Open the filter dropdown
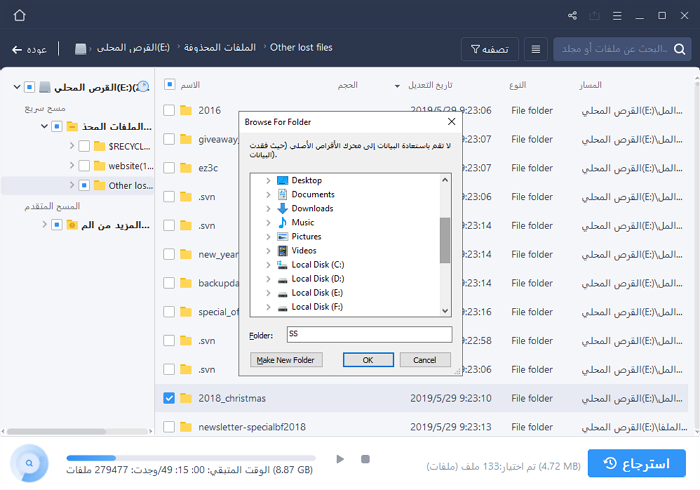The image size is (700, 490). (490, 48)
